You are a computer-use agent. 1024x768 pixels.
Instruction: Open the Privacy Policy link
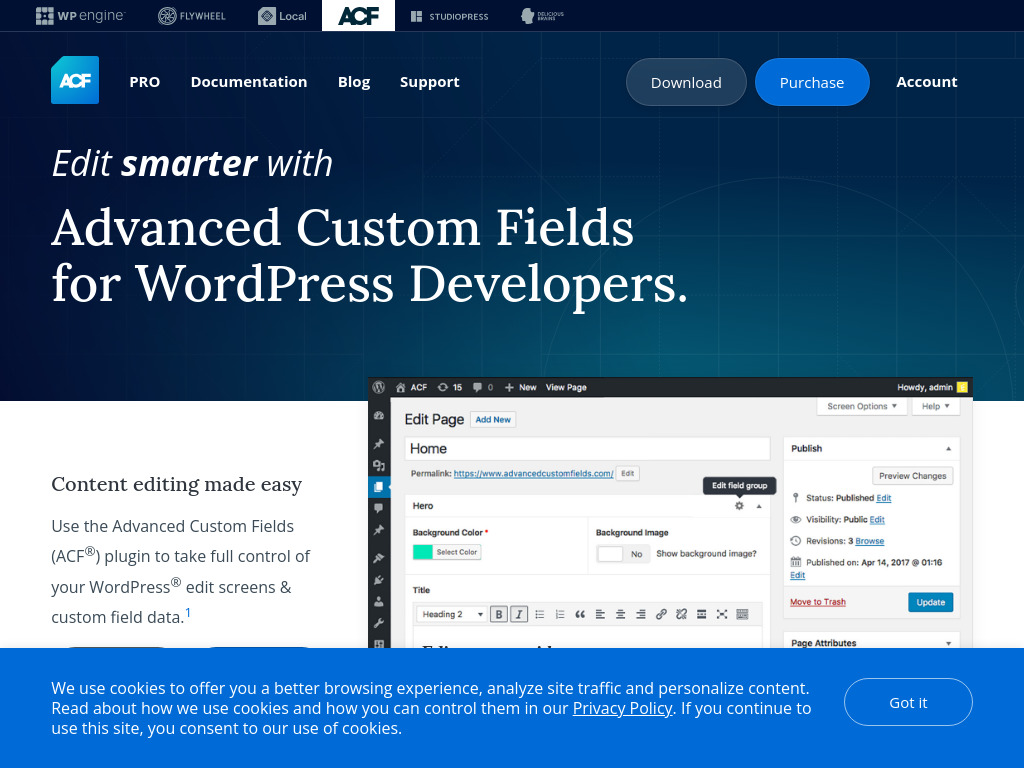pyautogui.click(x=622, y=709)
